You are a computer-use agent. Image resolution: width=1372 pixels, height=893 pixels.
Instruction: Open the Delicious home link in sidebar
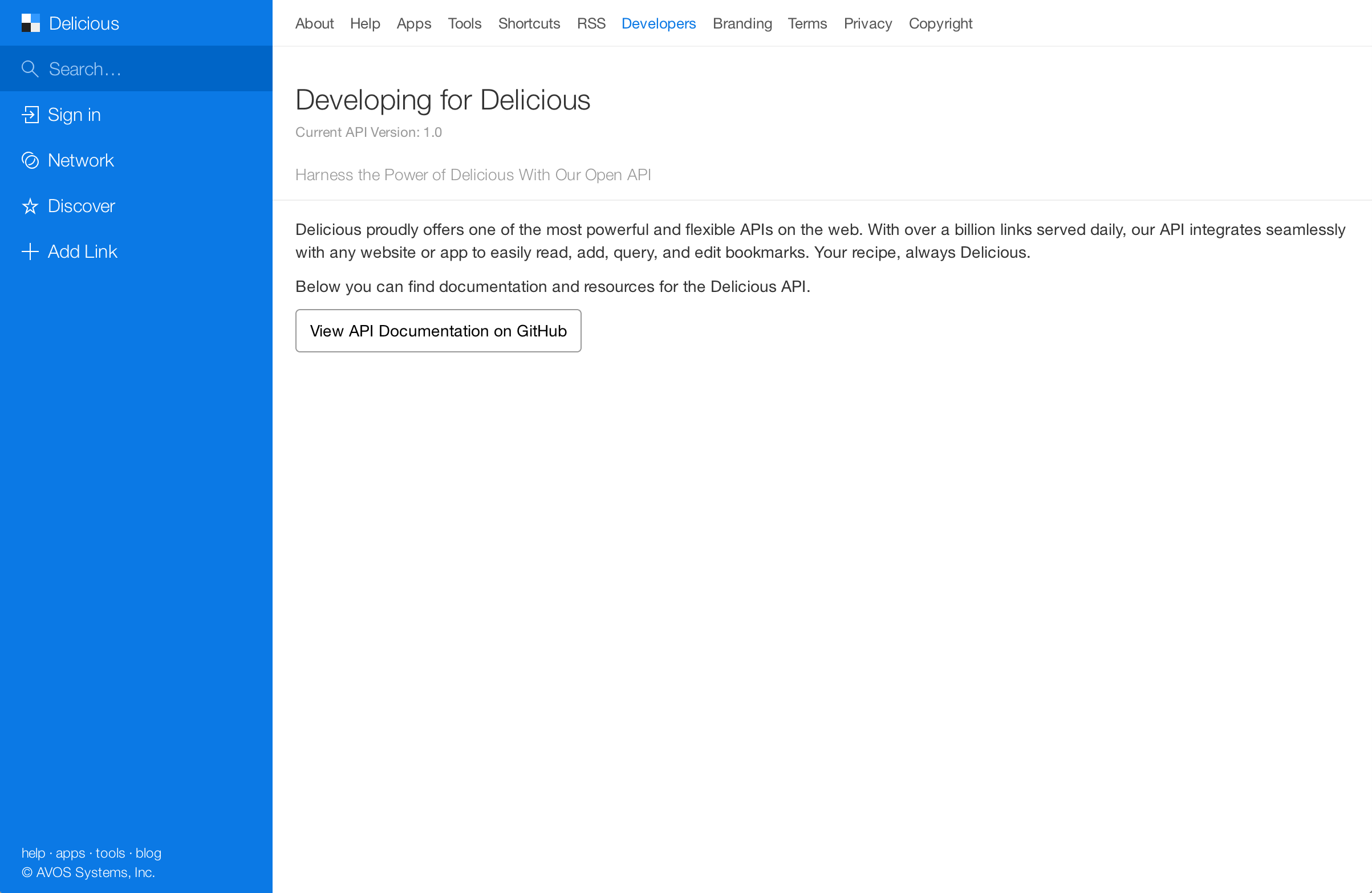click(x=84, y=23)
